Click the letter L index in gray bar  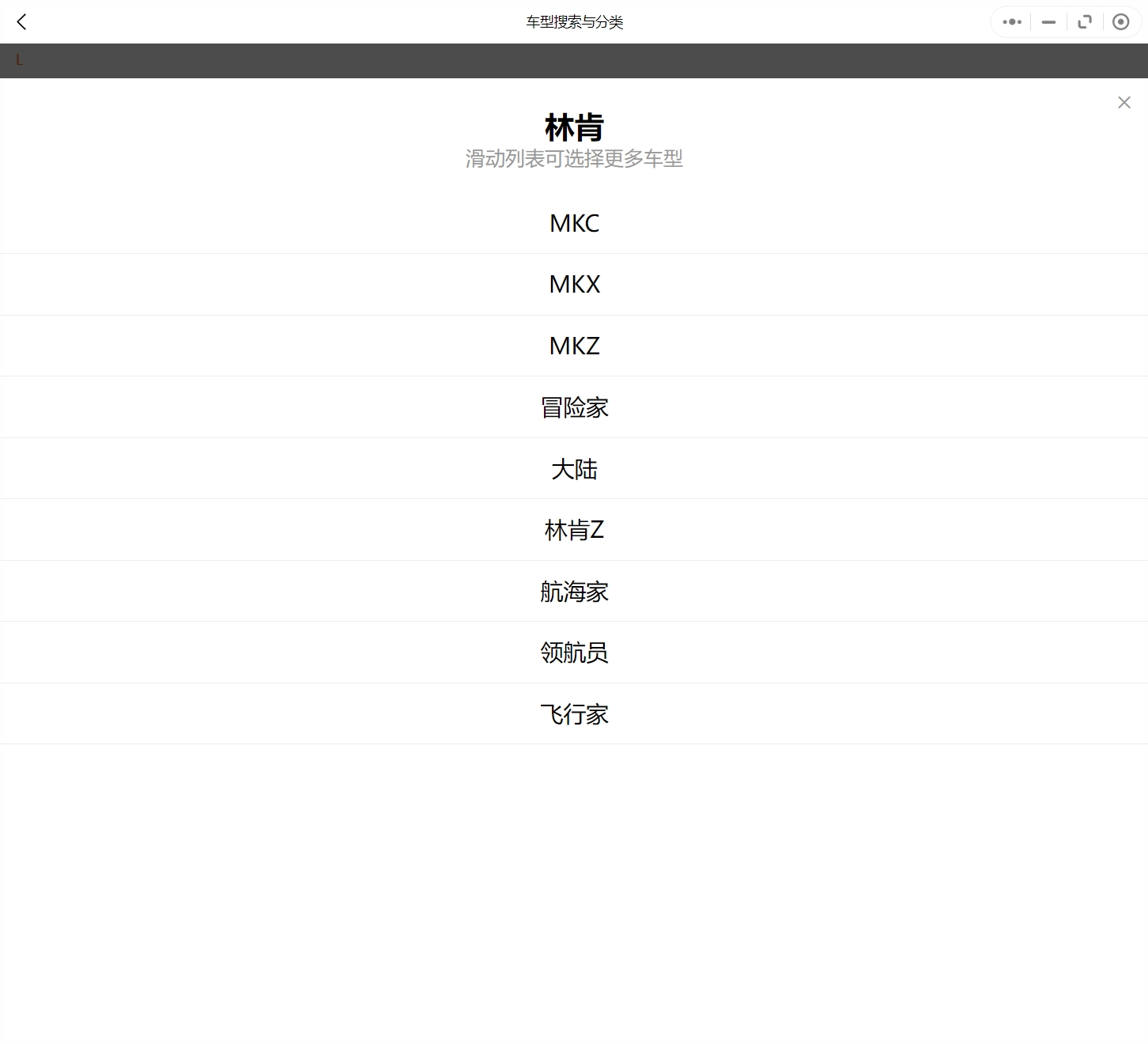(20, 60)
